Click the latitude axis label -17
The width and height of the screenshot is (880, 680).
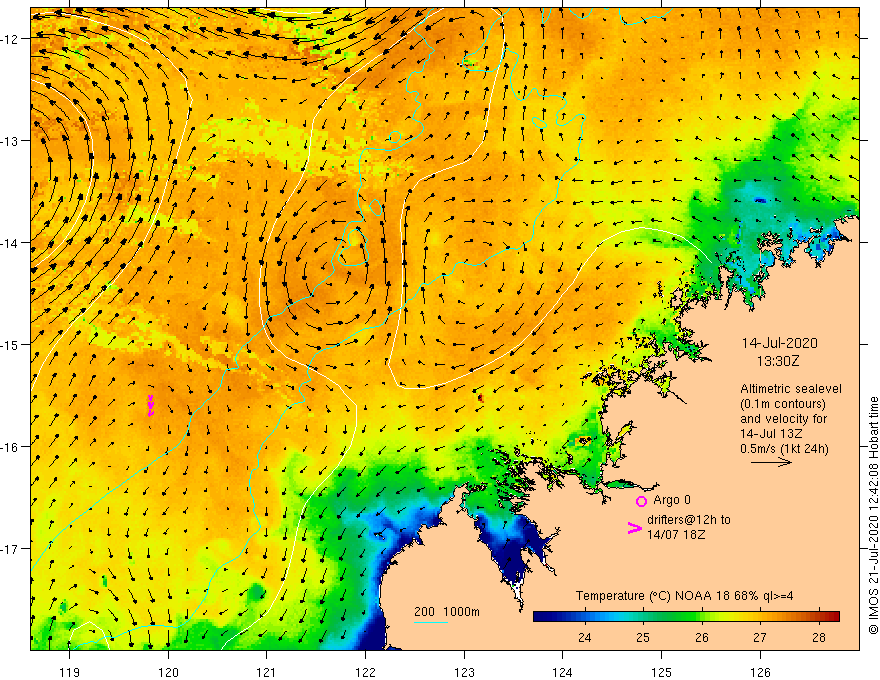pos(10,548)
